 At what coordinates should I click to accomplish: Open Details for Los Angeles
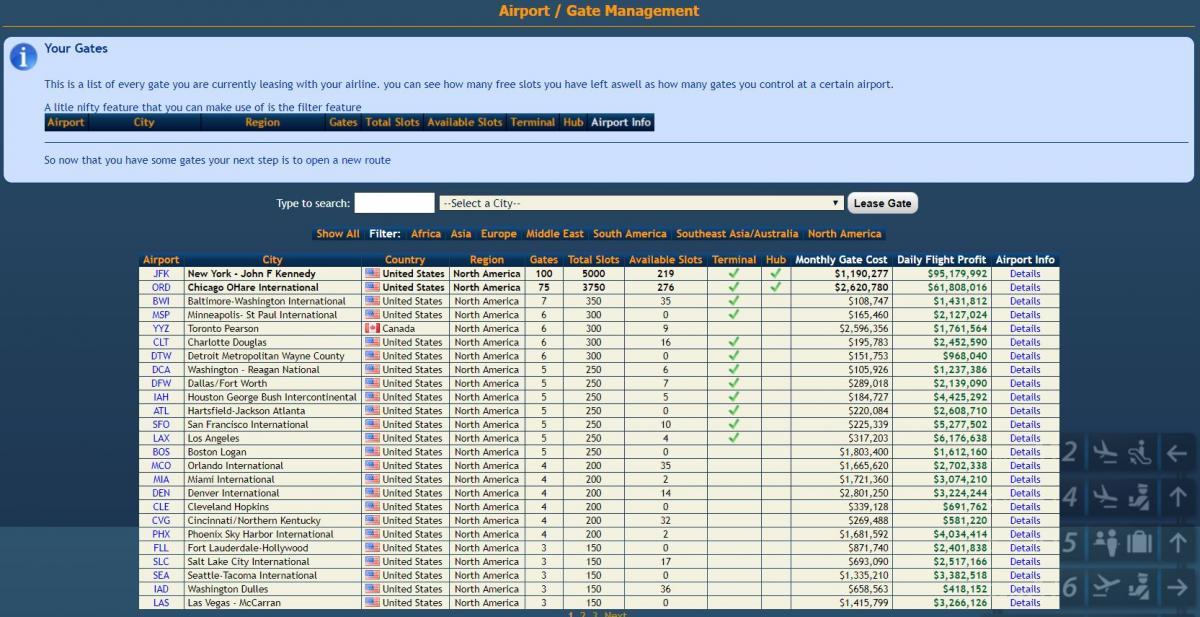[1025, 438]
